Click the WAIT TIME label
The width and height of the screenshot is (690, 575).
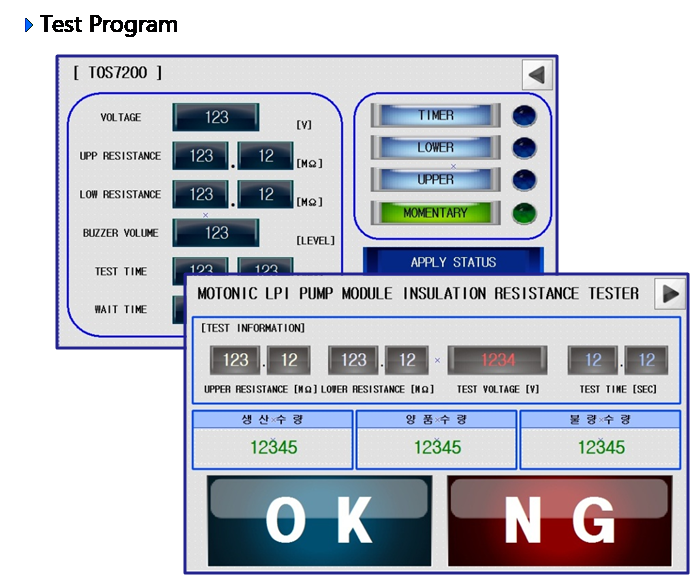click(x=121, y=309)
